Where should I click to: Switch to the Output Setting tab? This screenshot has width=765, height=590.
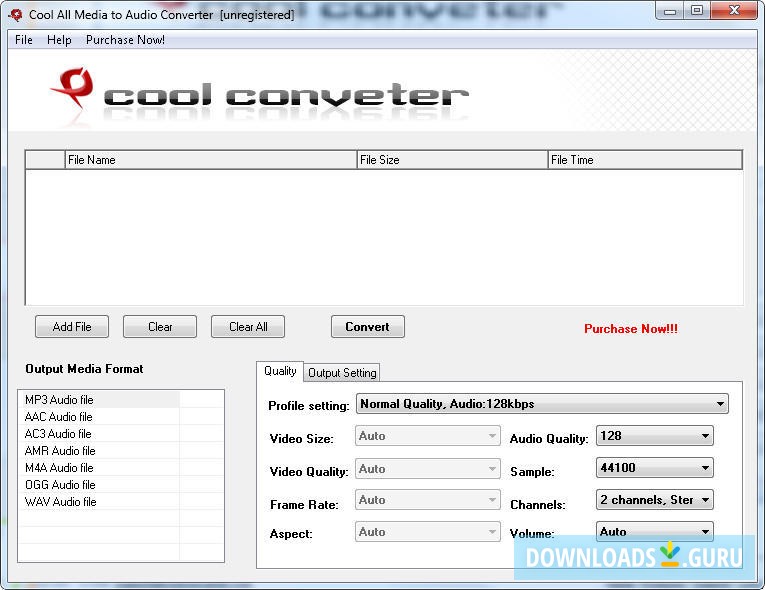click(342, 373)
